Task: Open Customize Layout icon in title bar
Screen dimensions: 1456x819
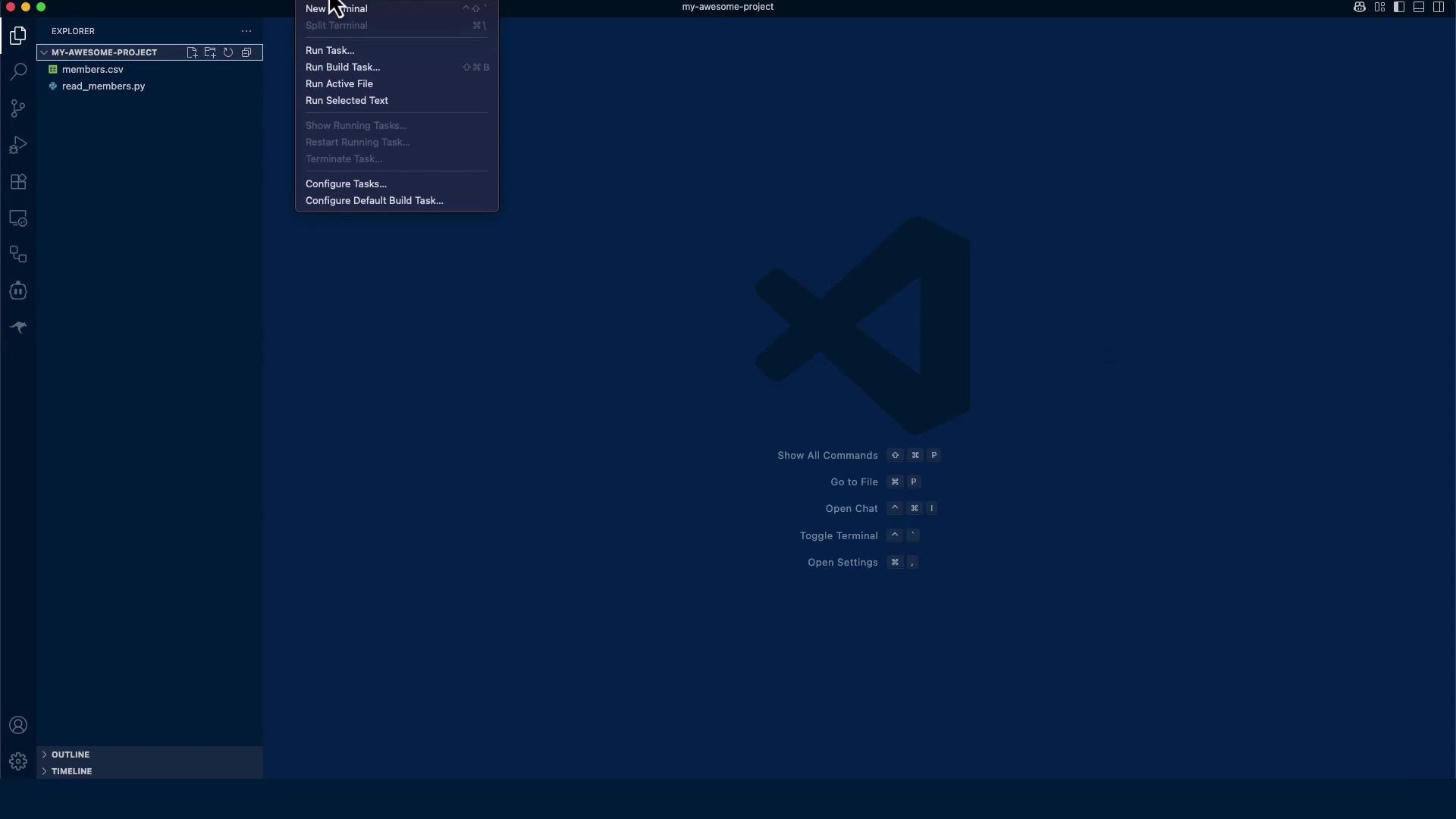Action: click(x=1379, y=7)
